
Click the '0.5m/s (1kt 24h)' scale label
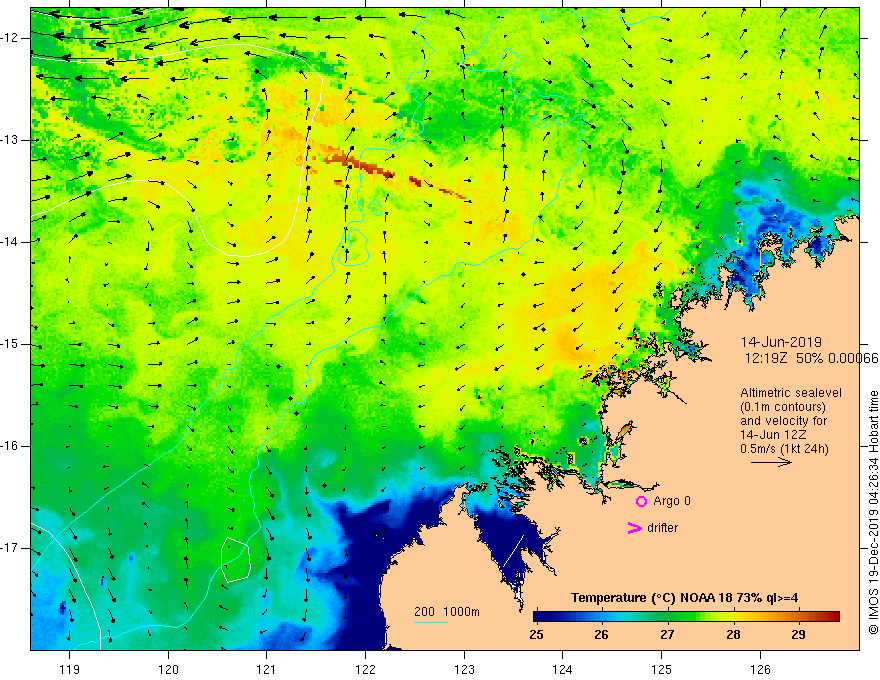coord(784,448)
